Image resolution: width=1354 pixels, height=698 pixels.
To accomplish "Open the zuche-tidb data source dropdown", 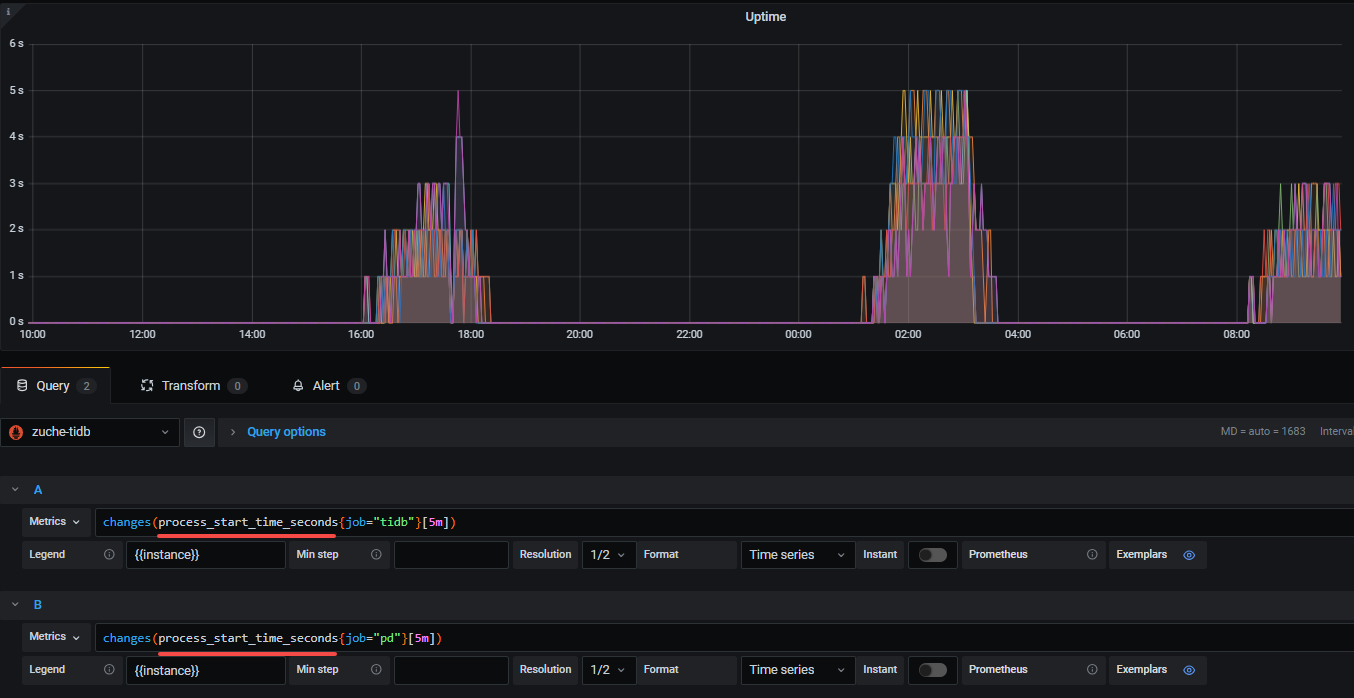I will 90,432.
